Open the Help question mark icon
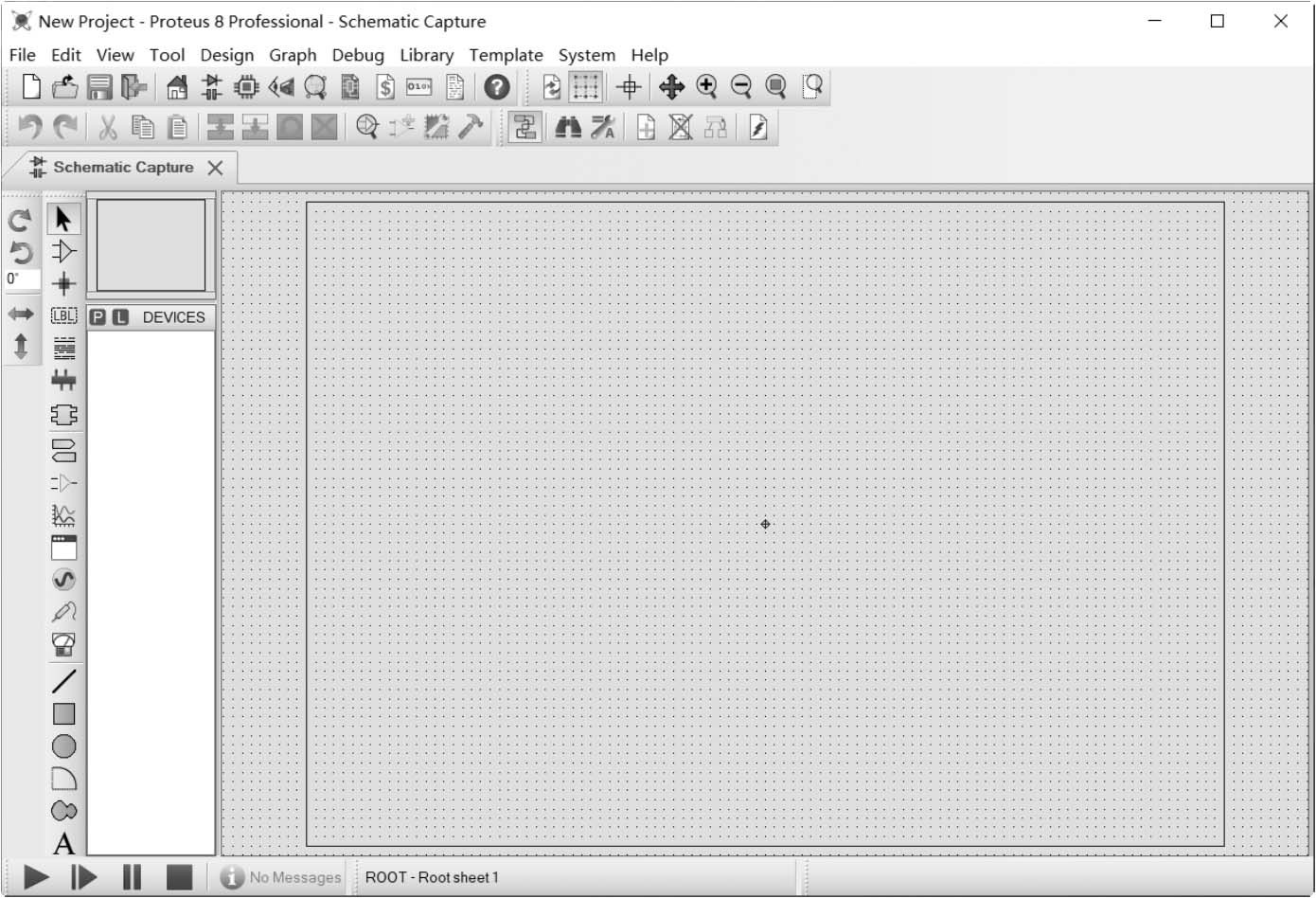1316x898 pixels. (x=497, y=87)
